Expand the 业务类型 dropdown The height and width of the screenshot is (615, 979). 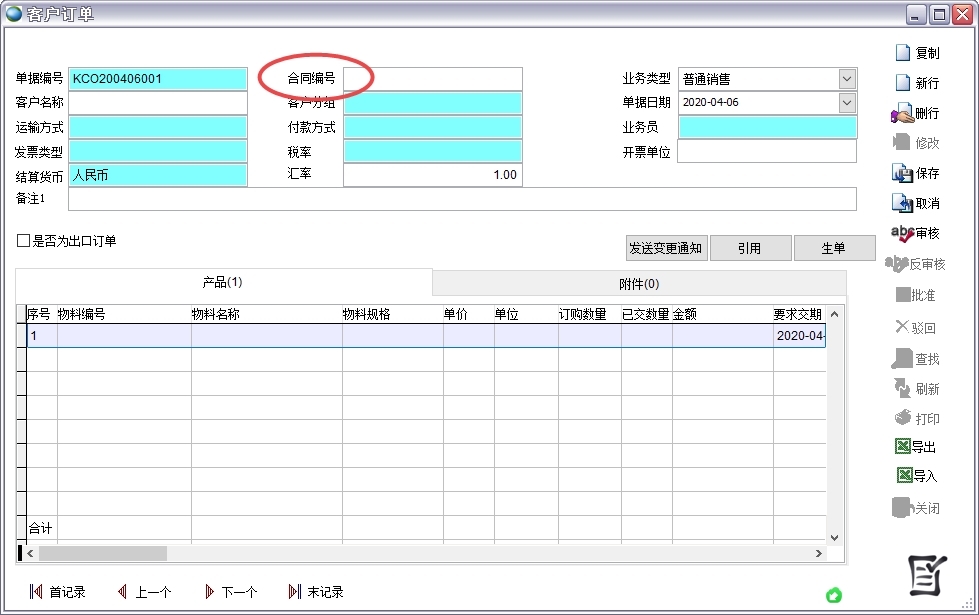tap(847, 79)
